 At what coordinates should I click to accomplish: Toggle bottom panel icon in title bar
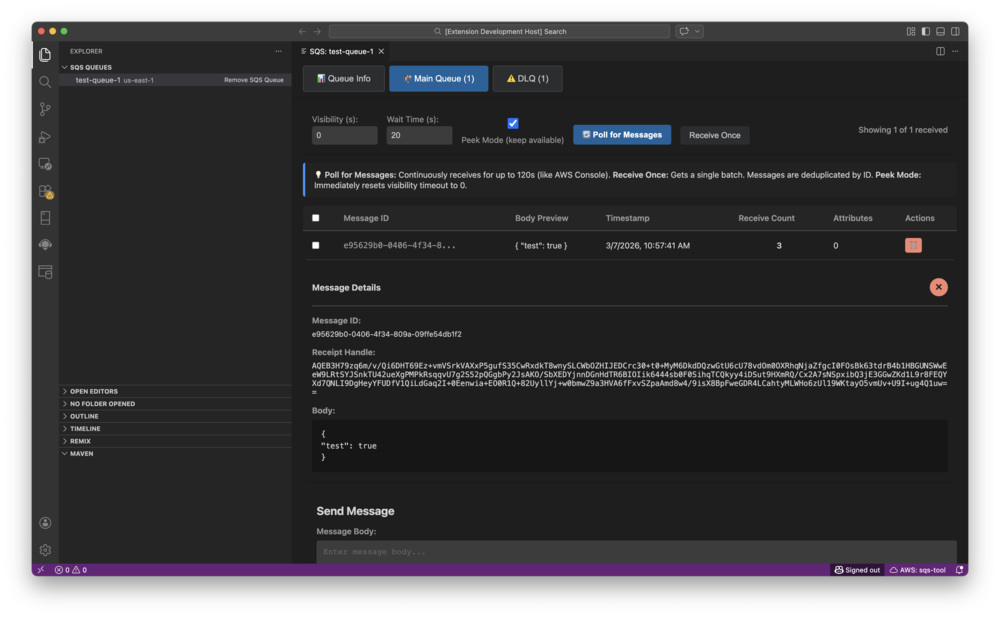click(940, 31)
